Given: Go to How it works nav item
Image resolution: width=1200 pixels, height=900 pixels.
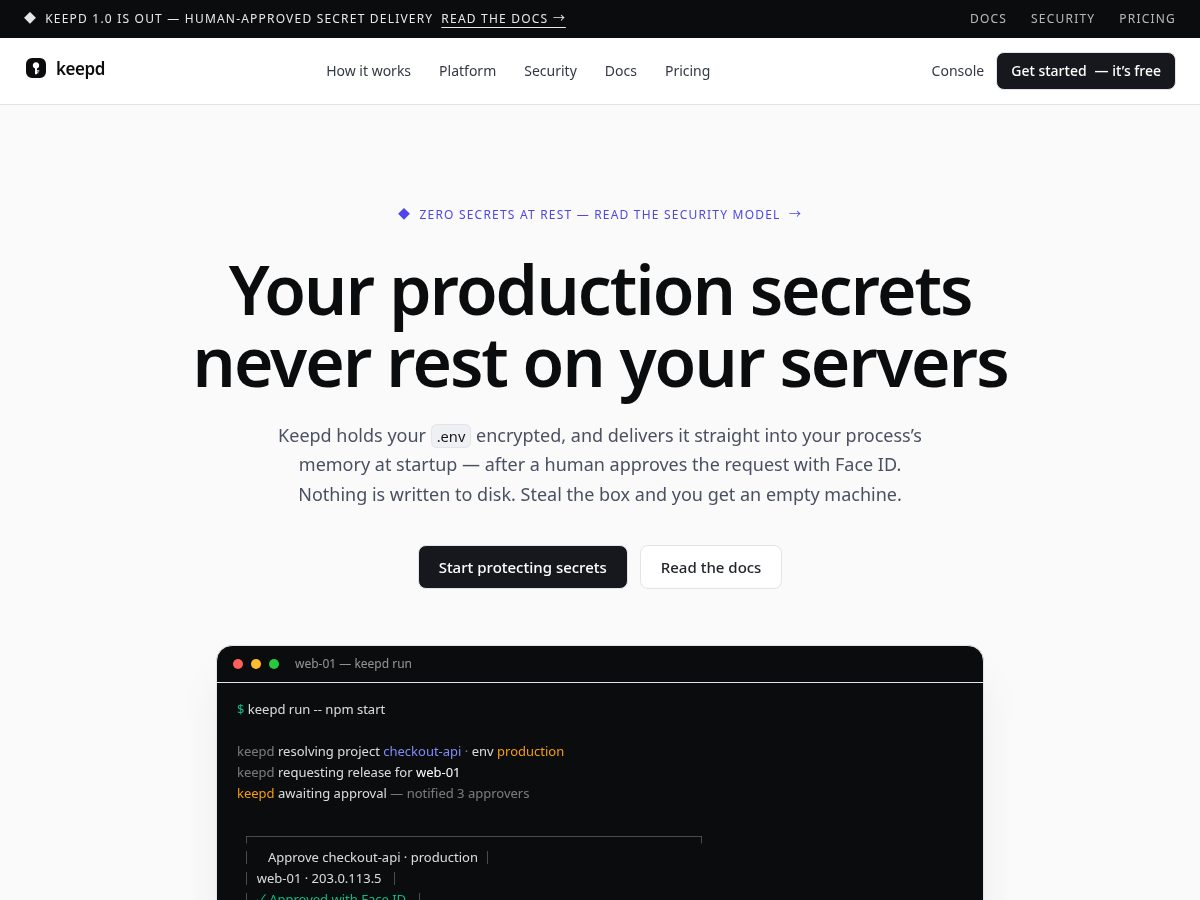Looking at the screenshot, I should [x=368, y=71].
